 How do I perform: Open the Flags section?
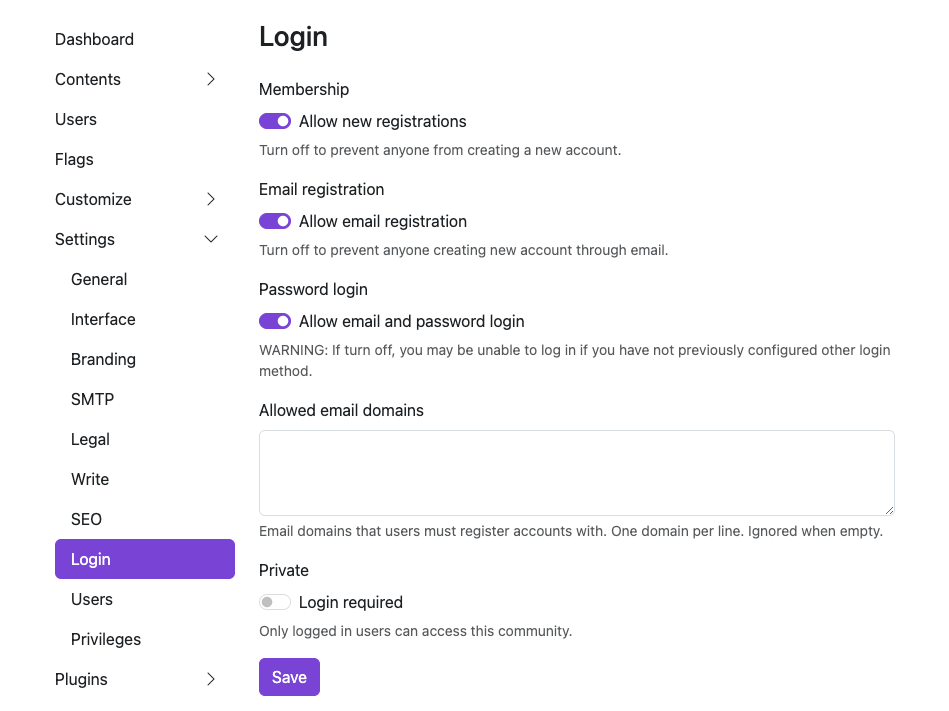74,159
